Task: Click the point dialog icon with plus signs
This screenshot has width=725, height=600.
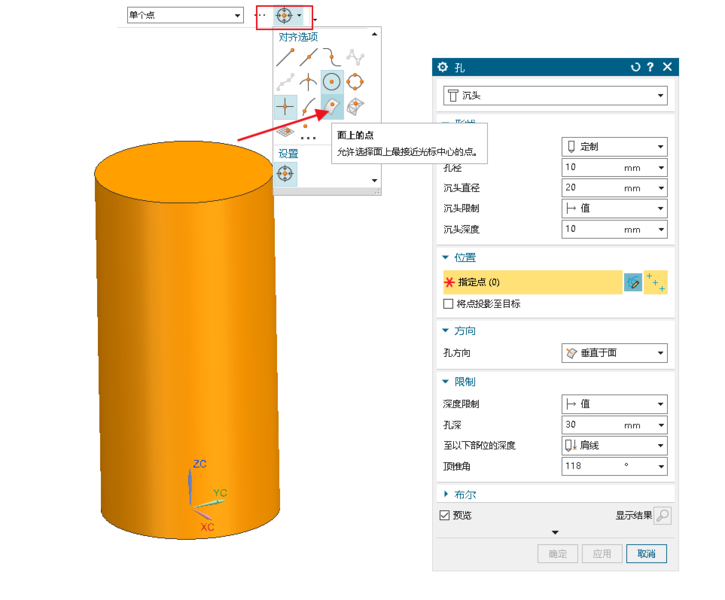Action: pyautogui.click(x=656, y=283)
